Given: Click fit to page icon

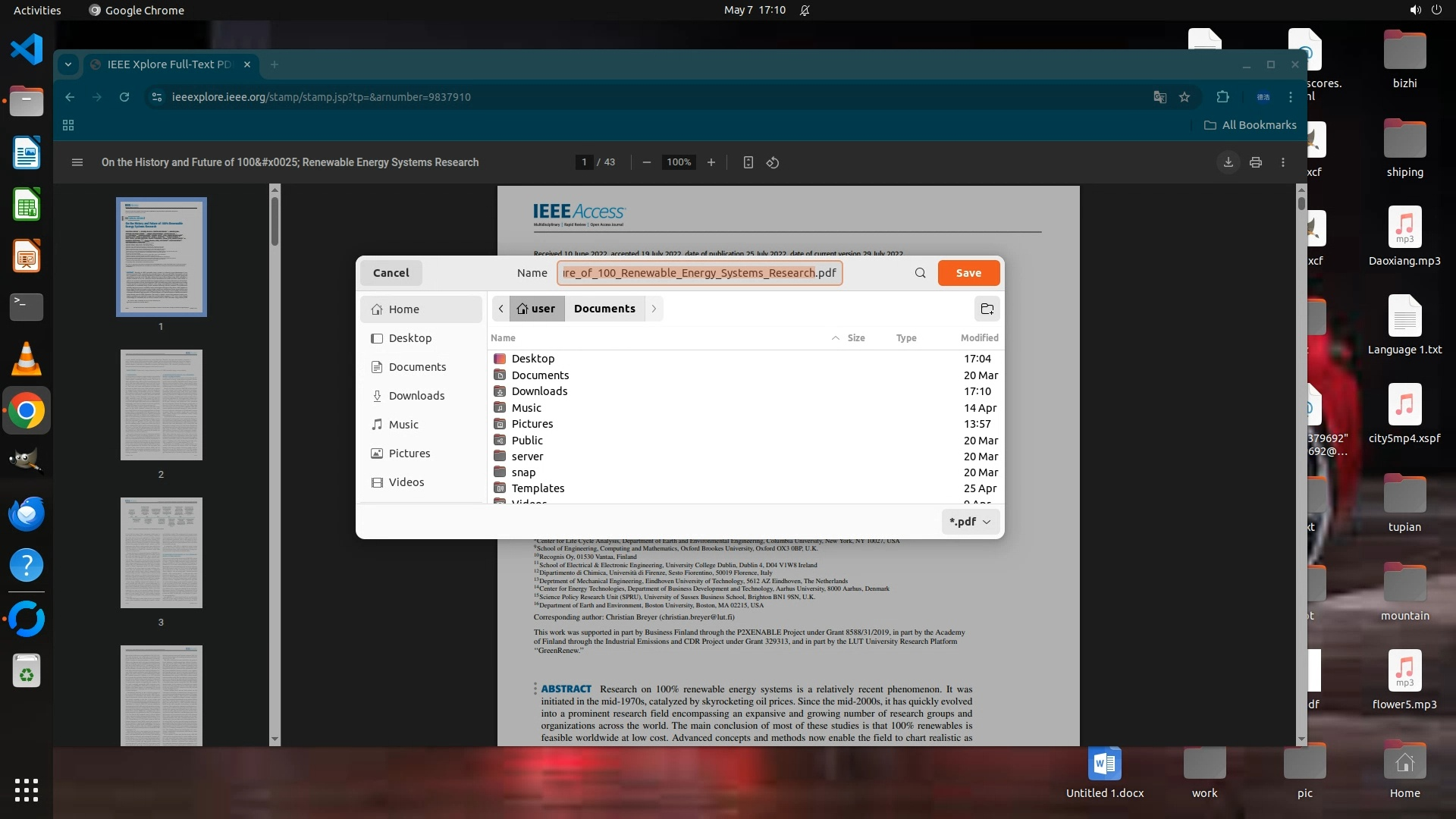Looking at the screenshot, I should point(748,162).
